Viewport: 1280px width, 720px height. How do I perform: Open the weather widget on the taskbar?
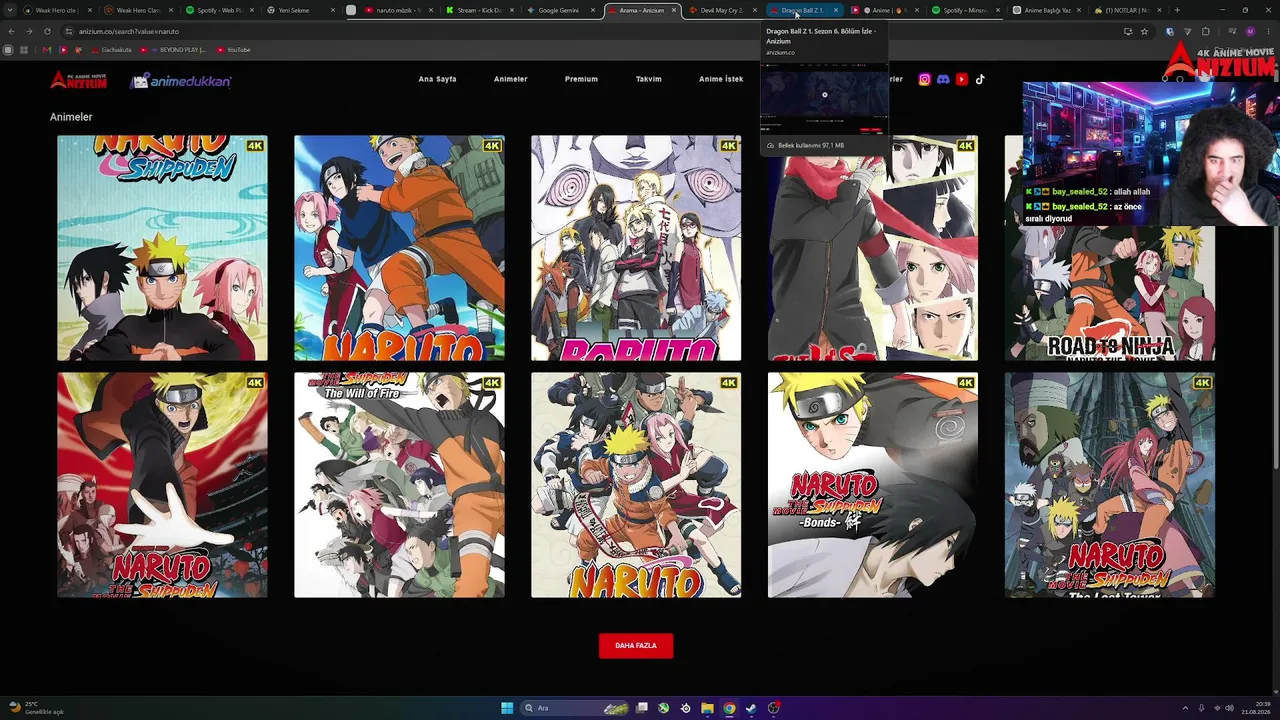(x=36, y=708)
